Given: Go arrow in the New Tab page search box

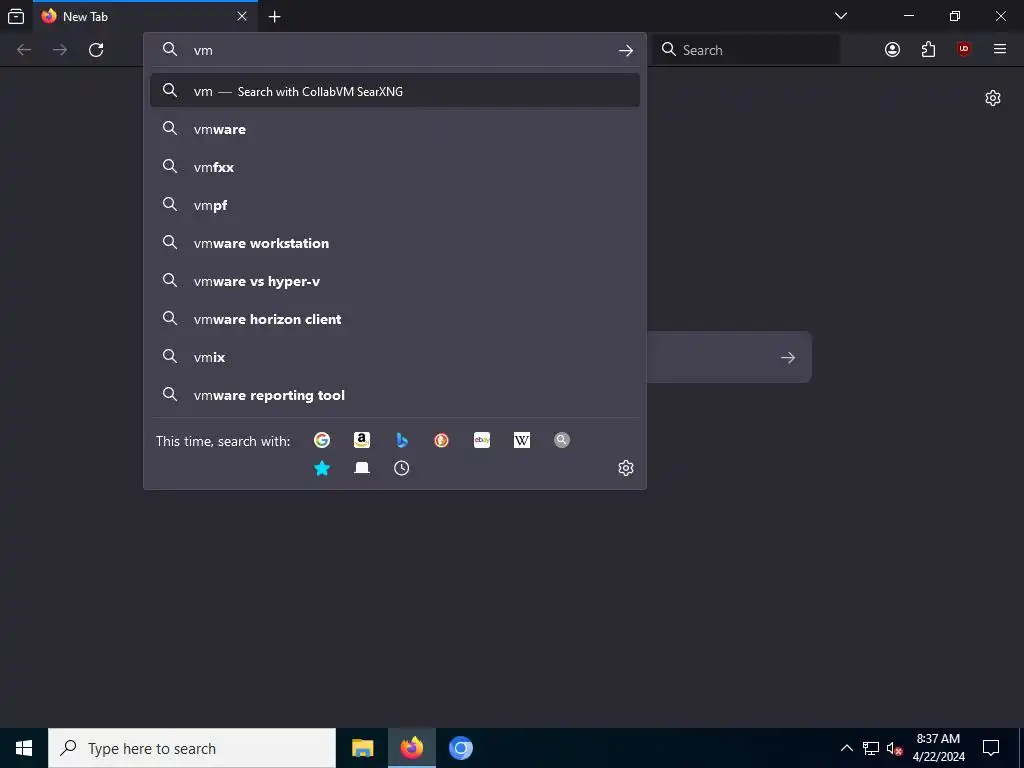Looking at the screenshot, I should point(788,357).
